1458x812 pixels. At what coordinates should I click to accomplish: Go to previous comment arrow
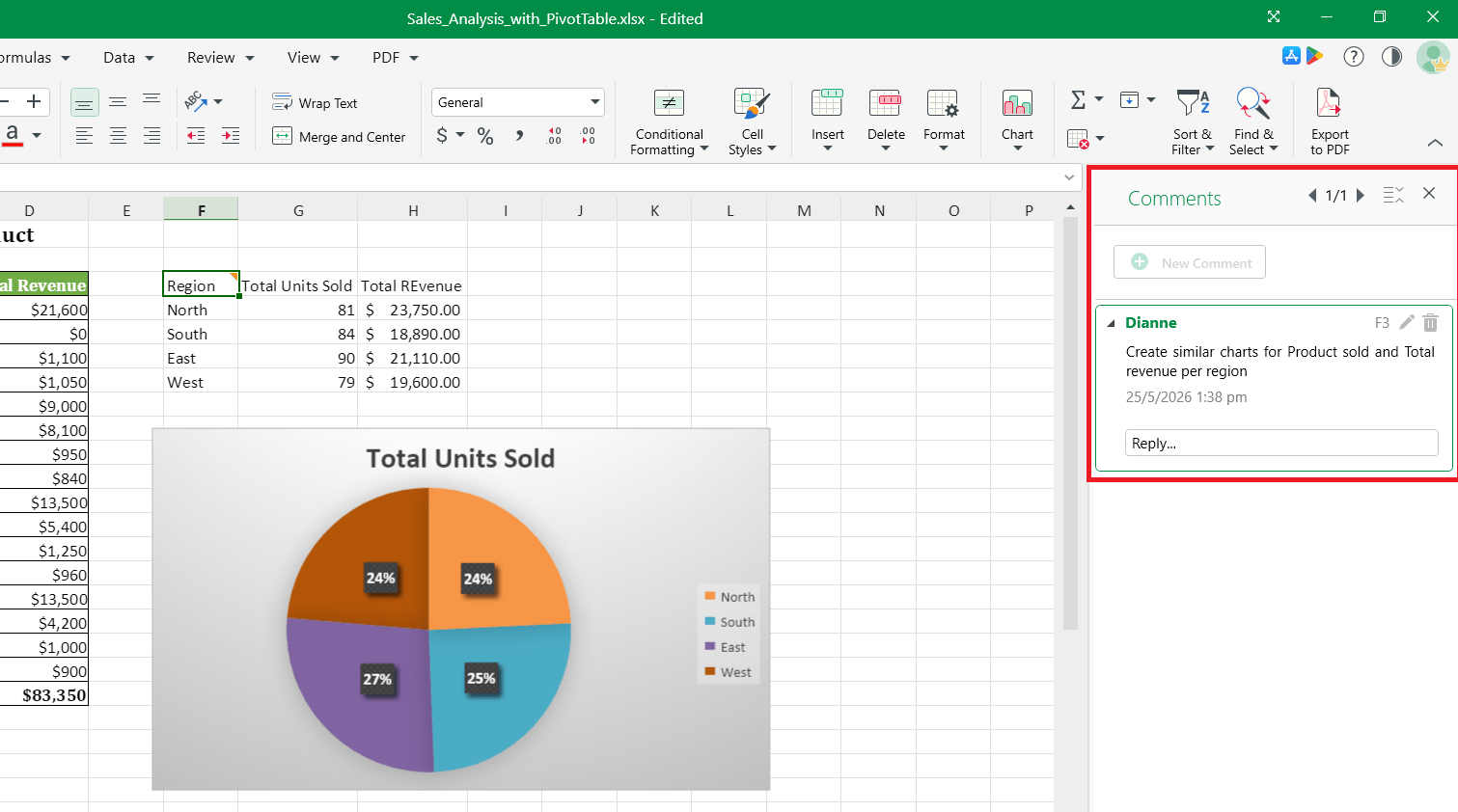[x=1312, y=195]
